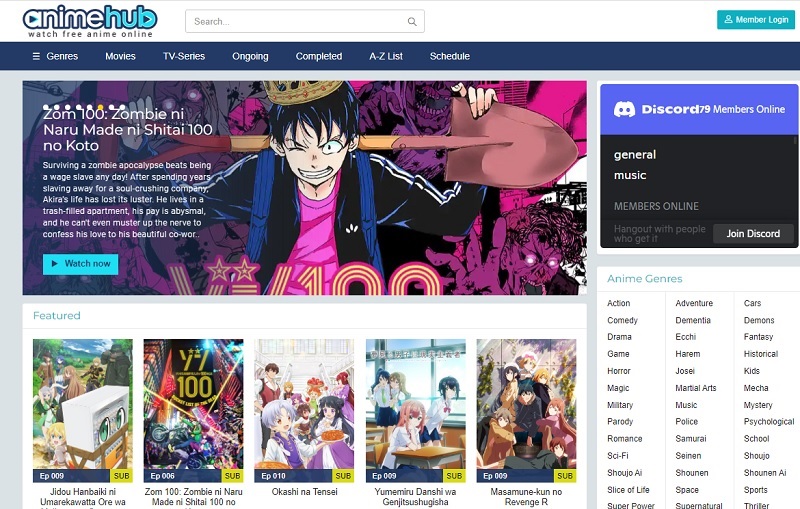Click the School genre link
Viewport: 800px width, 509px height.
pos(756,439)
